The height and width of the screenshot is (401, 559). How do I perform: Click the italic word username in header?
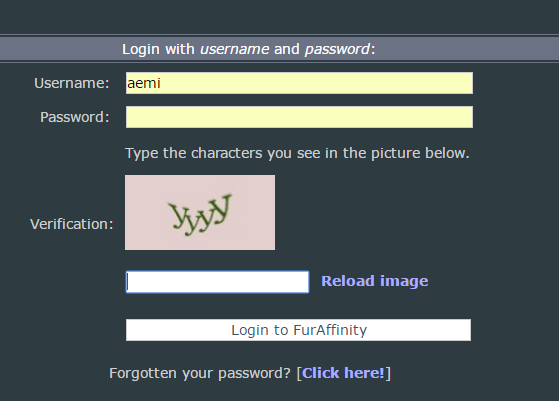coord(235,49)
